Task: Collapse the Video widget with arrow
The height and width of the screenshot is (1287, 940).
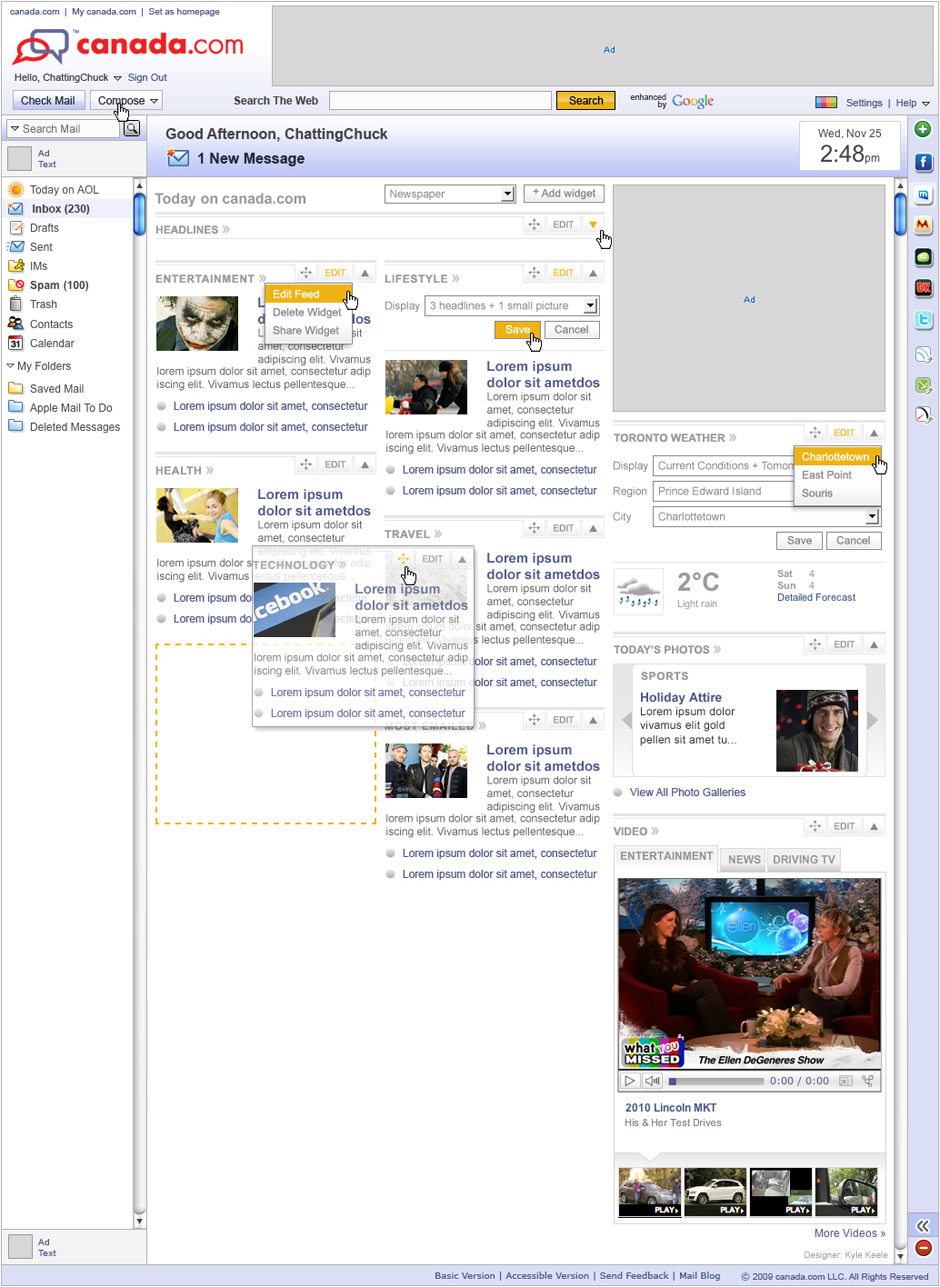Action: [873, 826]
